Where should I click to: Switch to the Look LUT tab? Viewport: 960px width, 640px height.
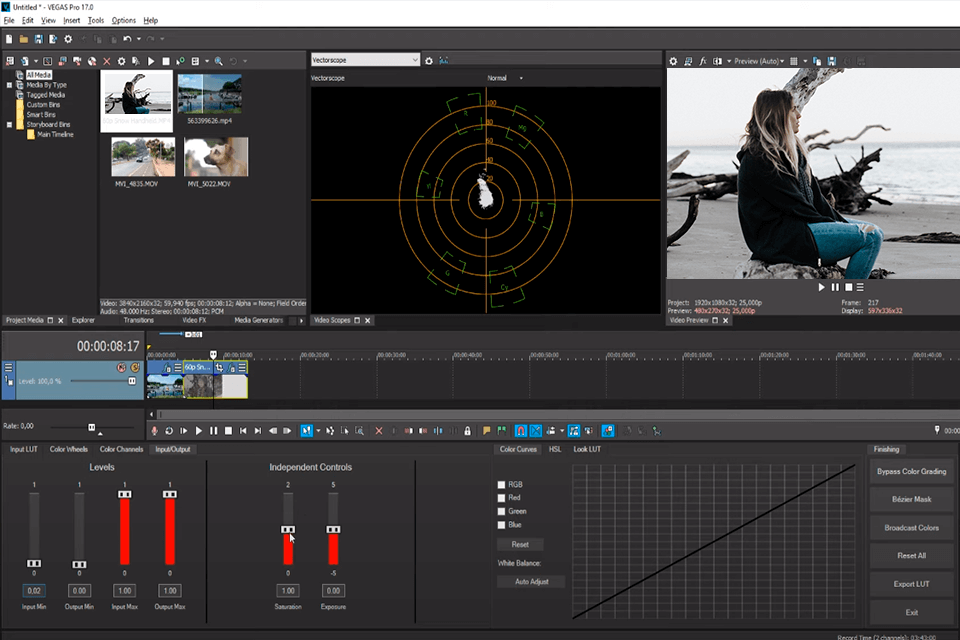click(587, 449)
